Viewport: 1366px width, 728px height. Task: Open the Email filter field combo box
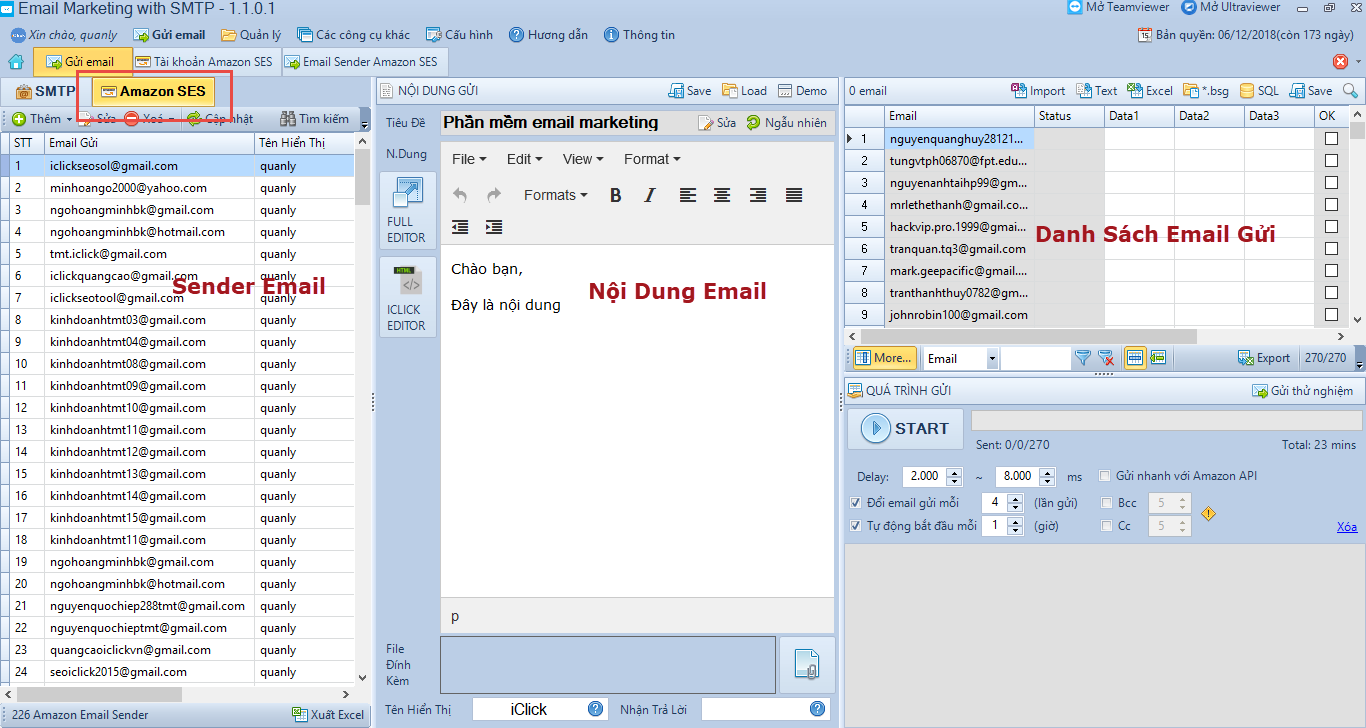pyautogui.click(x=961, y=358)
